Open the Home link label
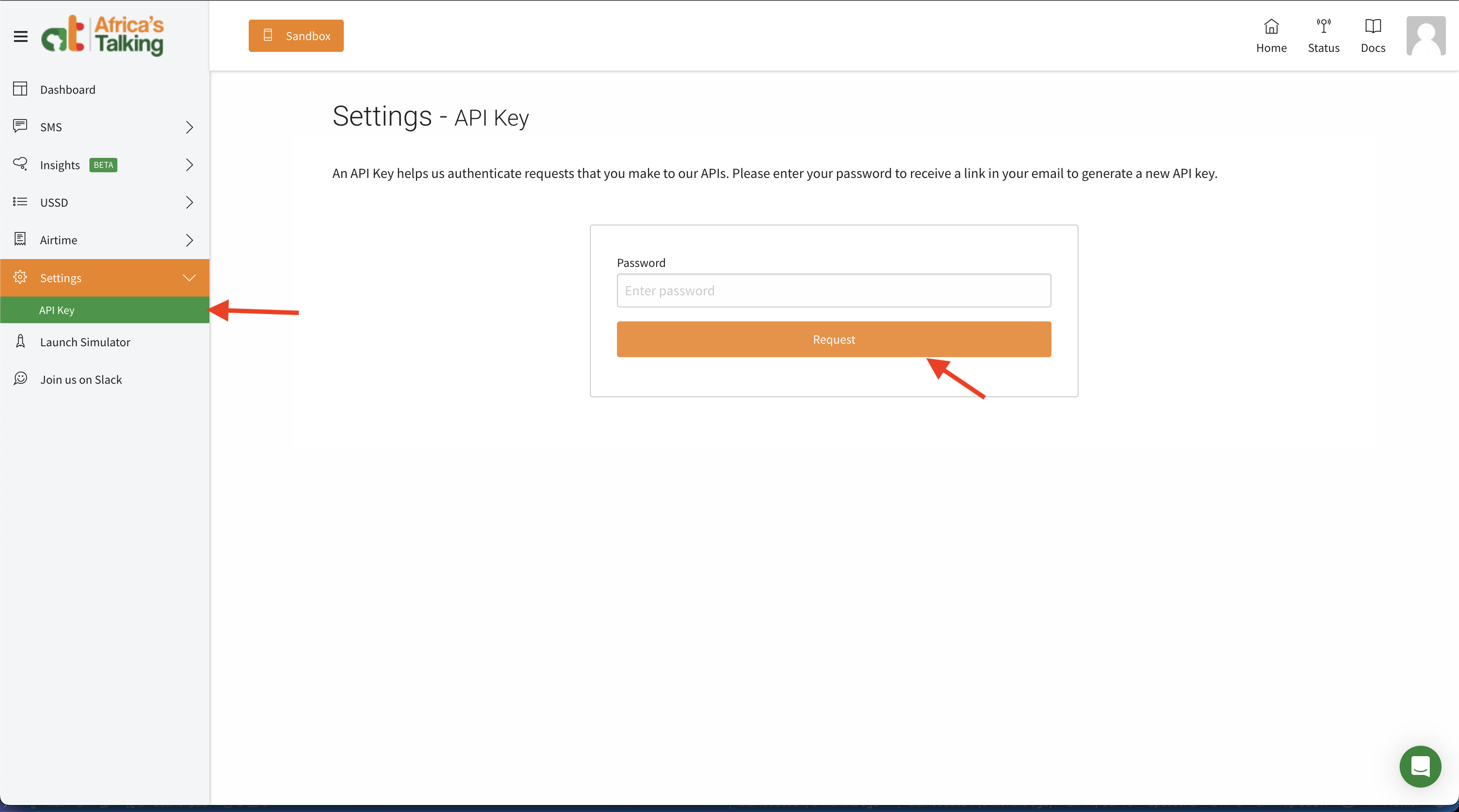 coord(1271,48)
